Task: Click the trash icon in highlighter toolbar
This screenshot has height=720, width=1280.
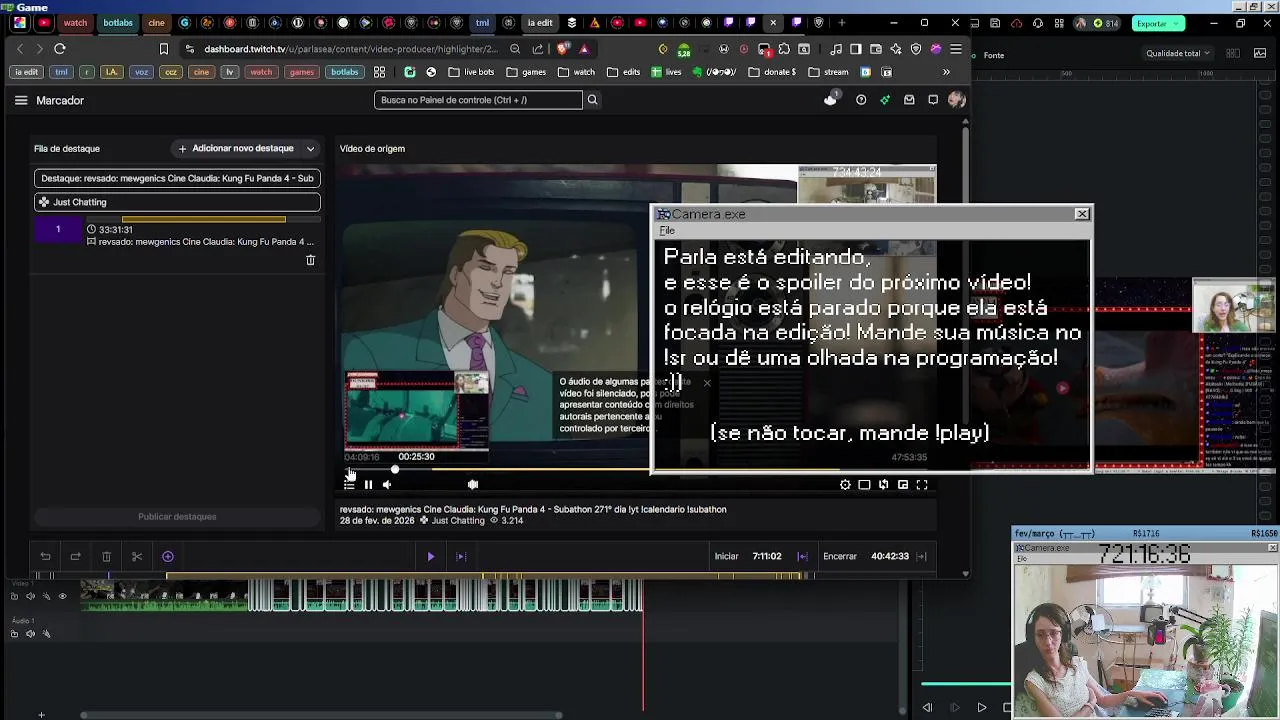Action: (x=106, y=557)
